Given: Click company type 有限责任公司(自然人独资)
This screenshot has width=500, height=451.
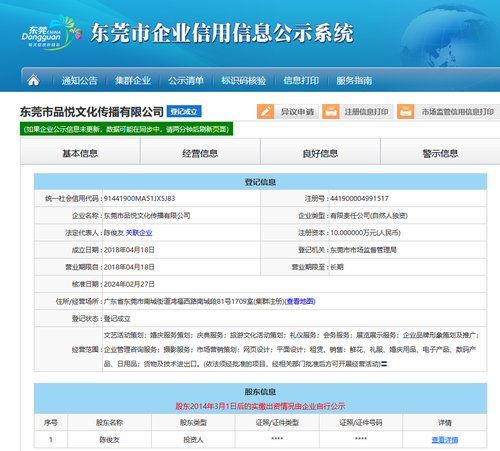Looking at the screenshot, I should [369, 216].
